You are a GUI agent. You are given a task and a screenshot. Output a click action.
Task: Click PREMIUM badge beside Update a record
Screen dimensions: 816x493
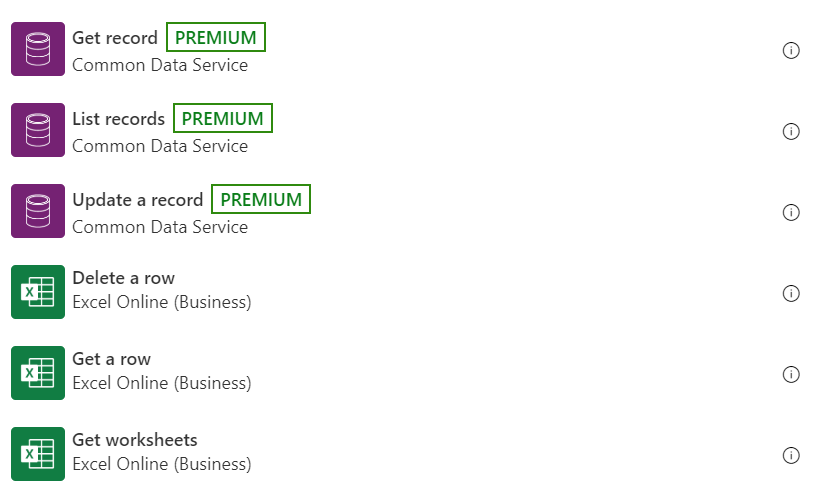[261, 199]
